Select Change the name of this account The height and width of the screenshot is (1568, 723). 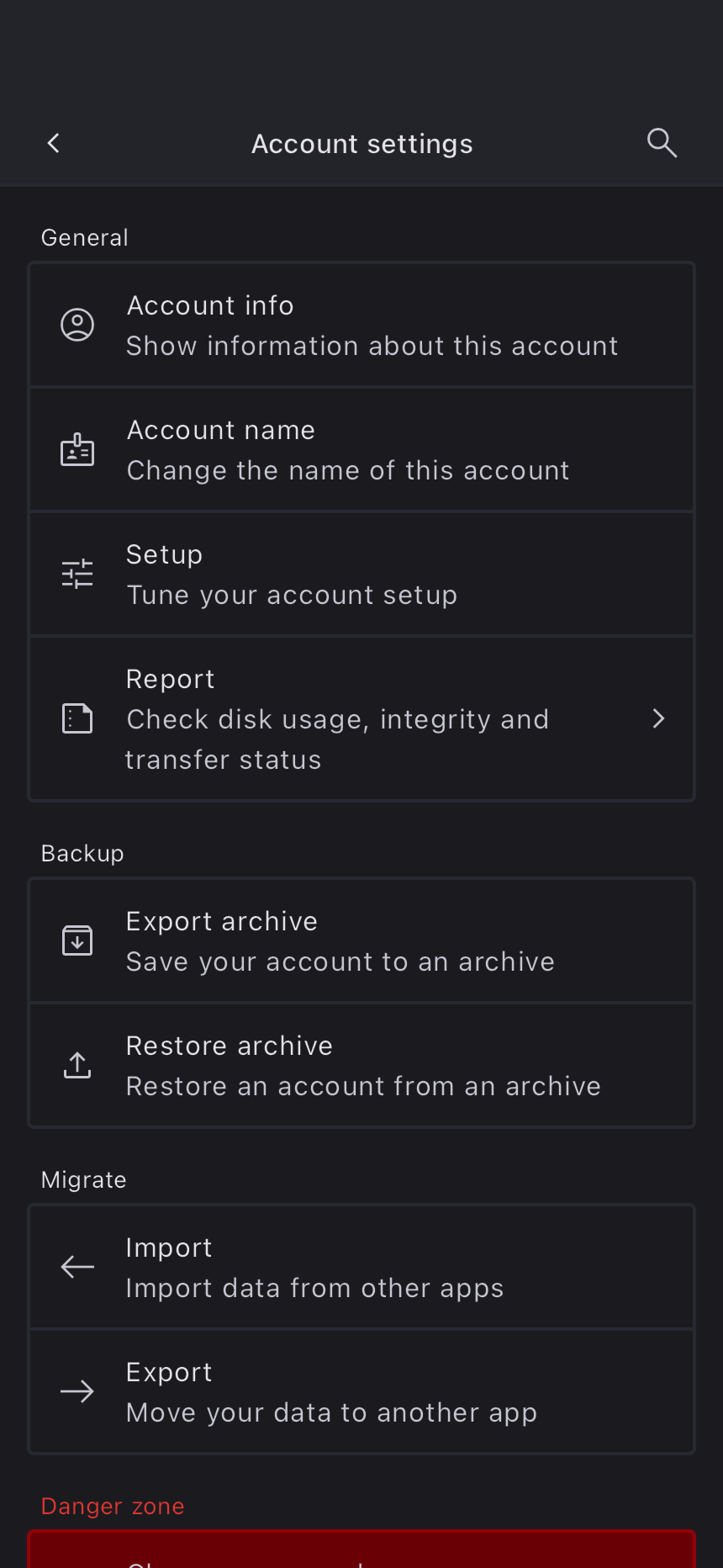coord(348,470)
